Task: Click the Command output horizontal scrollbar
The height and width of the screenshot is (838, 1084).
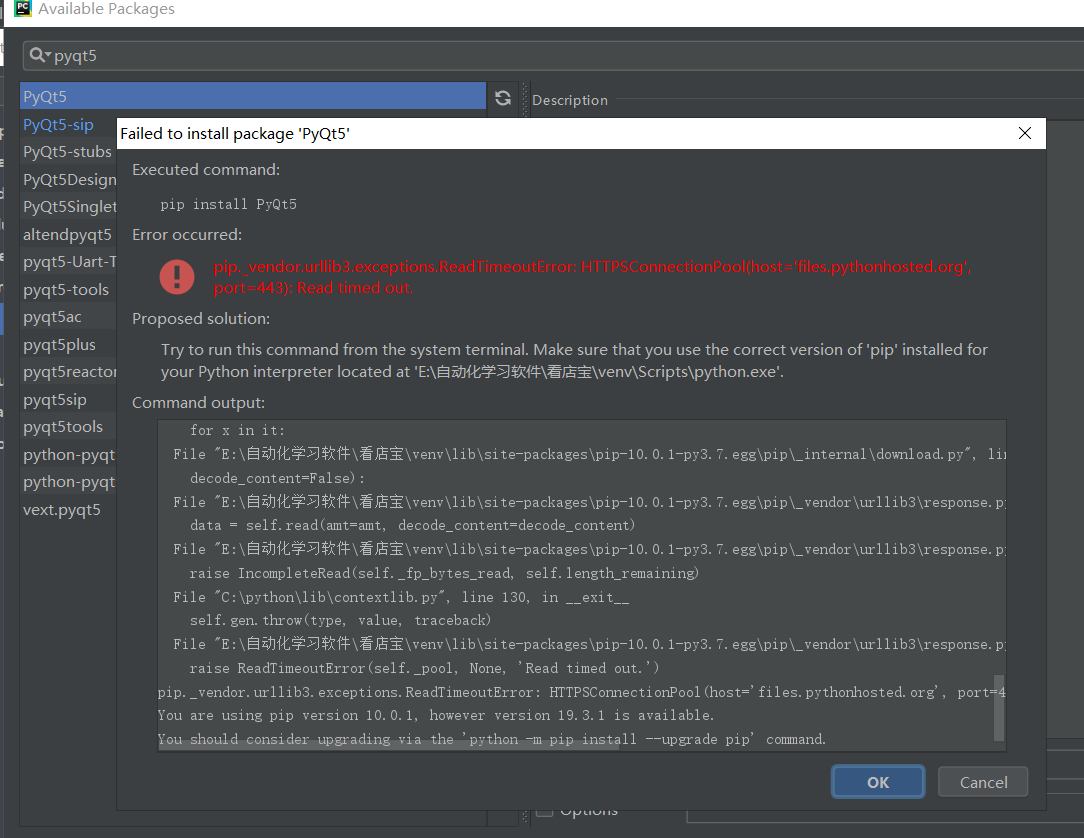Action: tap(389, 747)
